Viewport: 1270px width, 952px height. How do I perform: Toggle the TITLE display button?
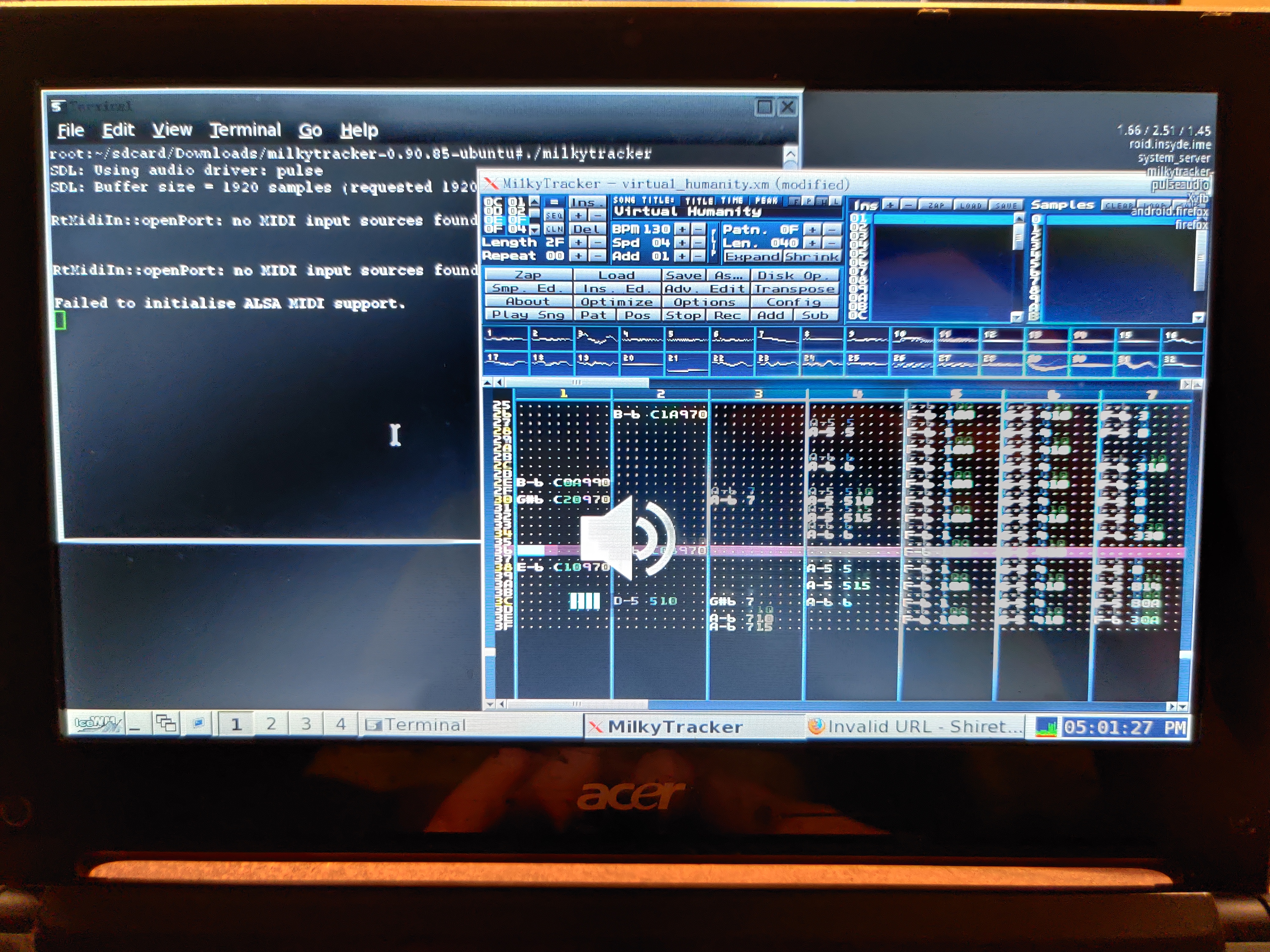tap(699, 200)
